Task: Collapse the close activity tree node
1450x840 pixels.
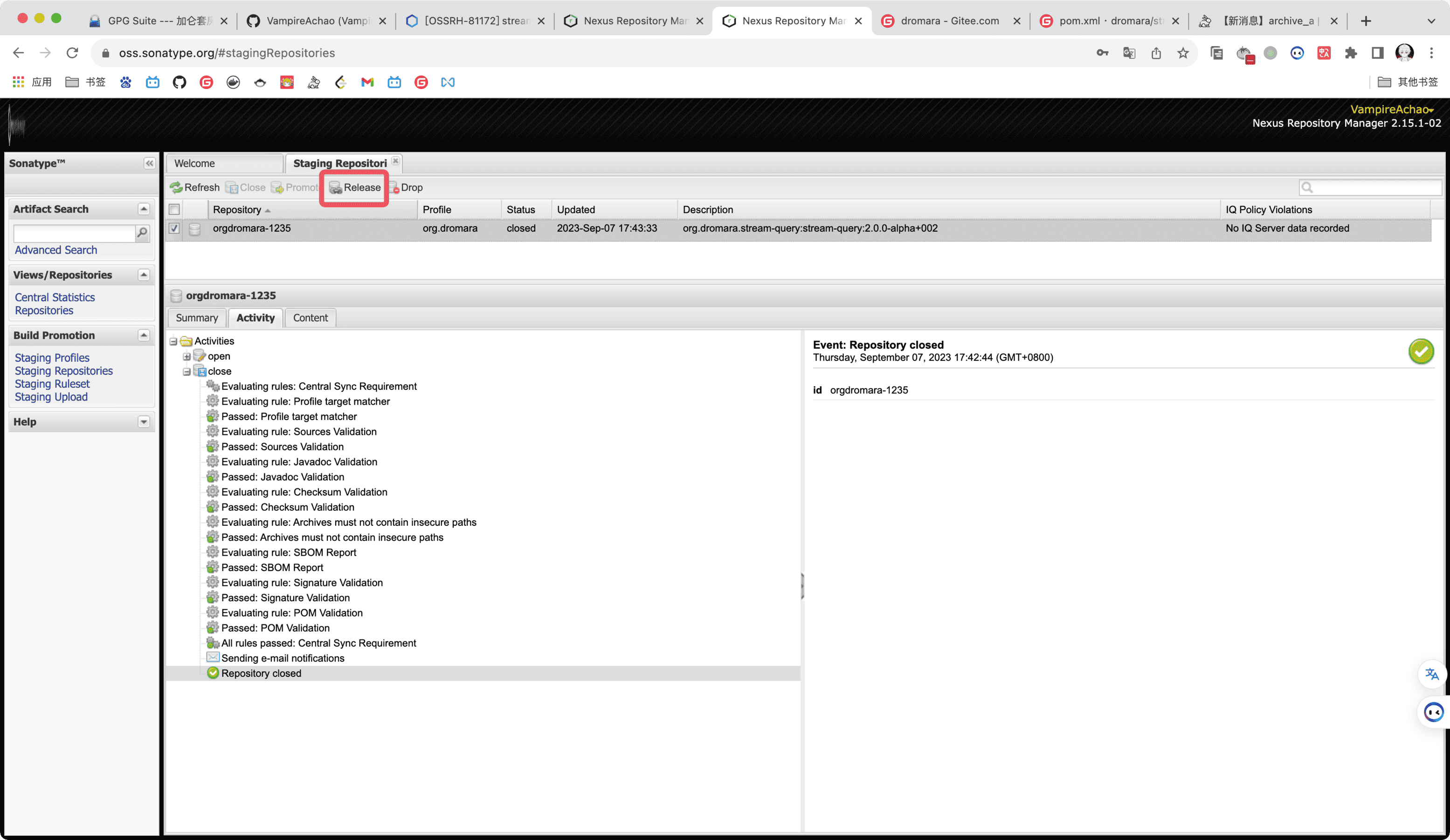Action: (186, 372)
